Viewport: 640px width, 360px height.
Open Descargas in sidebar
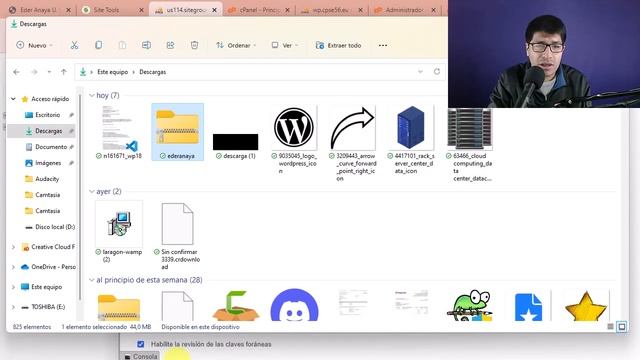coord(48,131)
